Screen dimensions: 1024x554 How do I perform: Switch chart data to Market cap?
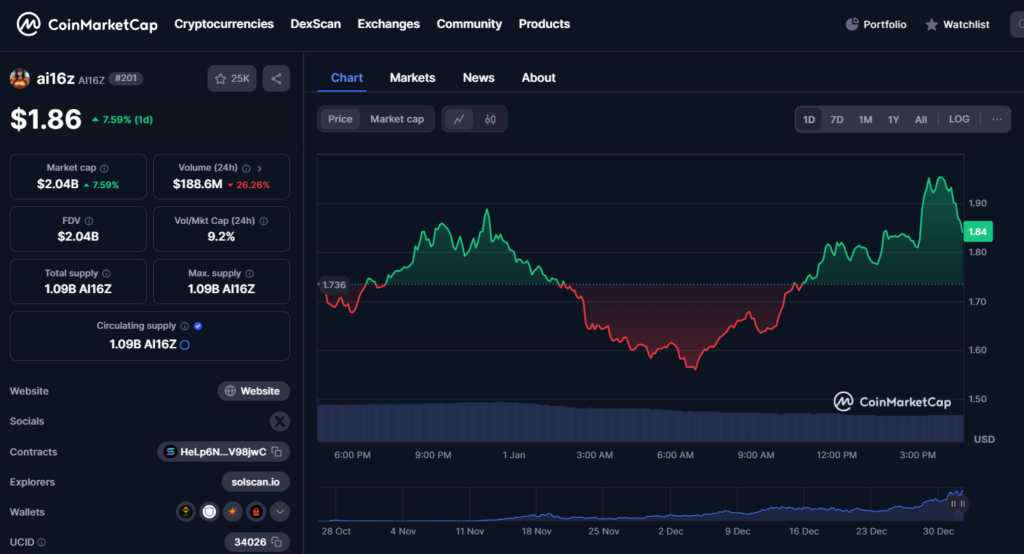coord(397,119)
